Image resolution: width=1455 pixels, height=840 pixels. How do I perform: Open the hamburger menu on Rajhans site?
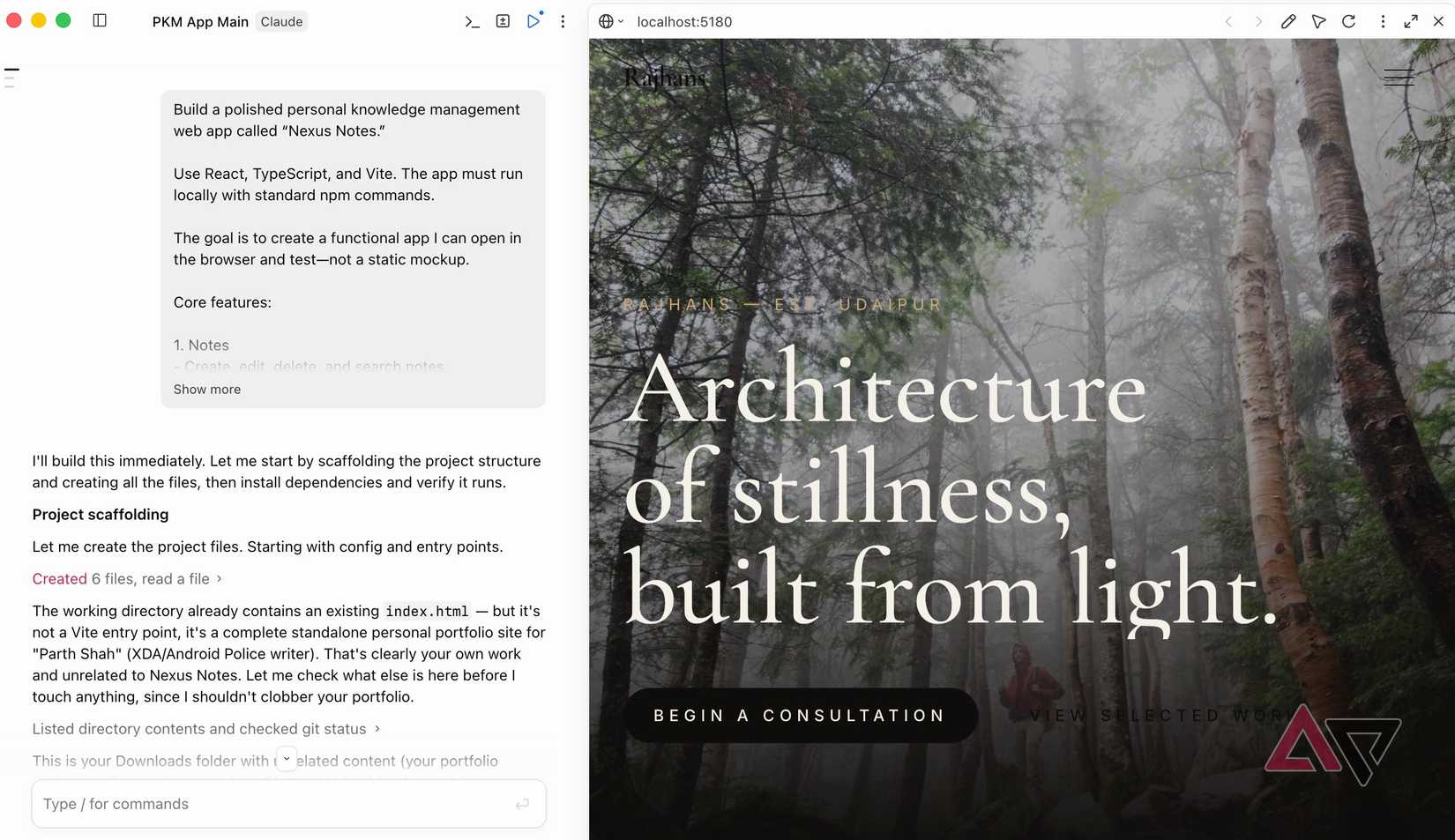[x=1399, y=78]
